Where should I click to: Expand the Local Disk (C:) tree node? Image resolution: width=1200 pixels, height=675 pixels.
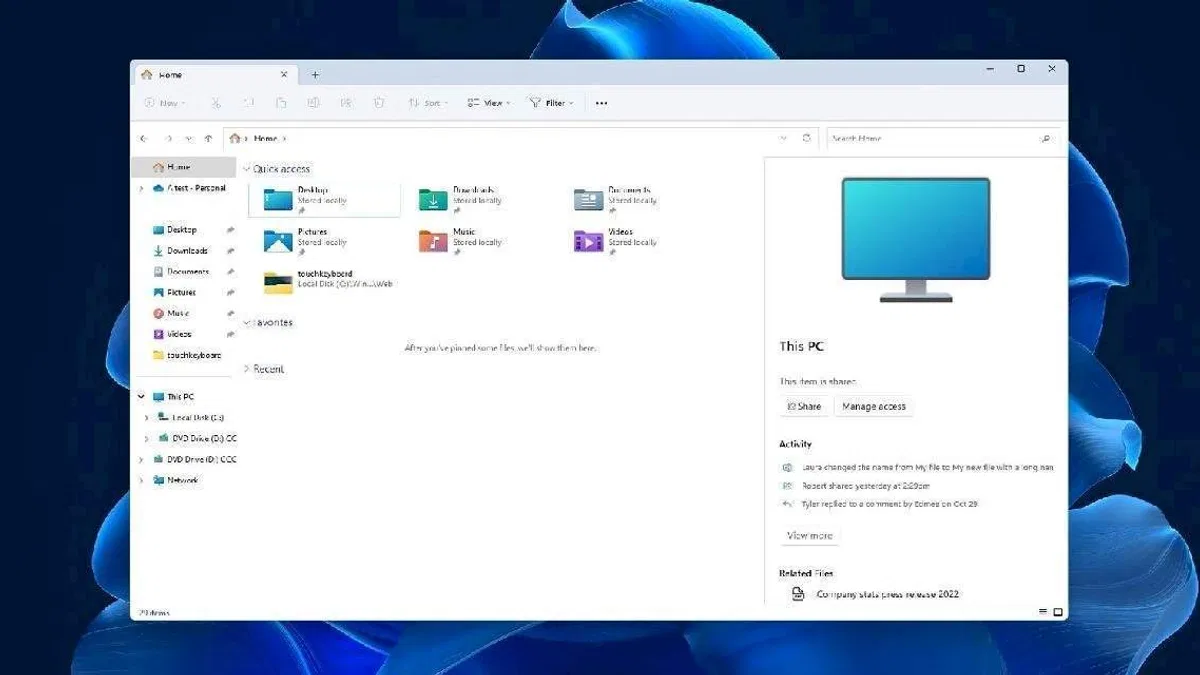[147, 418]
